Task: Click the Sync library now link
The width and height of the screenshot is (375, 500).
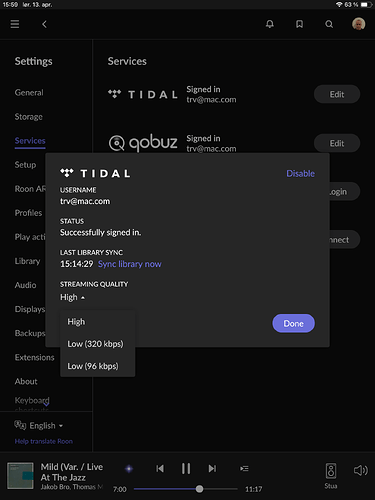Action: (130, 264)
